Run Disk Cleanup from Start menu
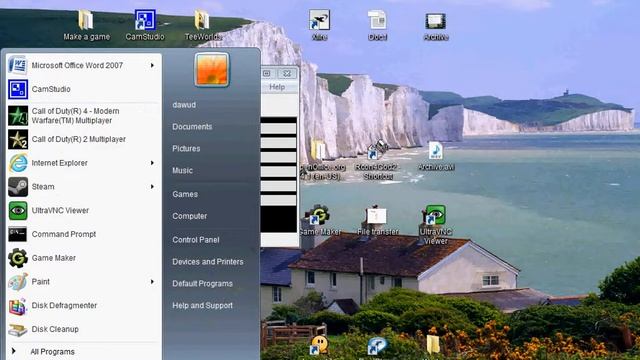The image size is (640, 360). pos(84,329)
